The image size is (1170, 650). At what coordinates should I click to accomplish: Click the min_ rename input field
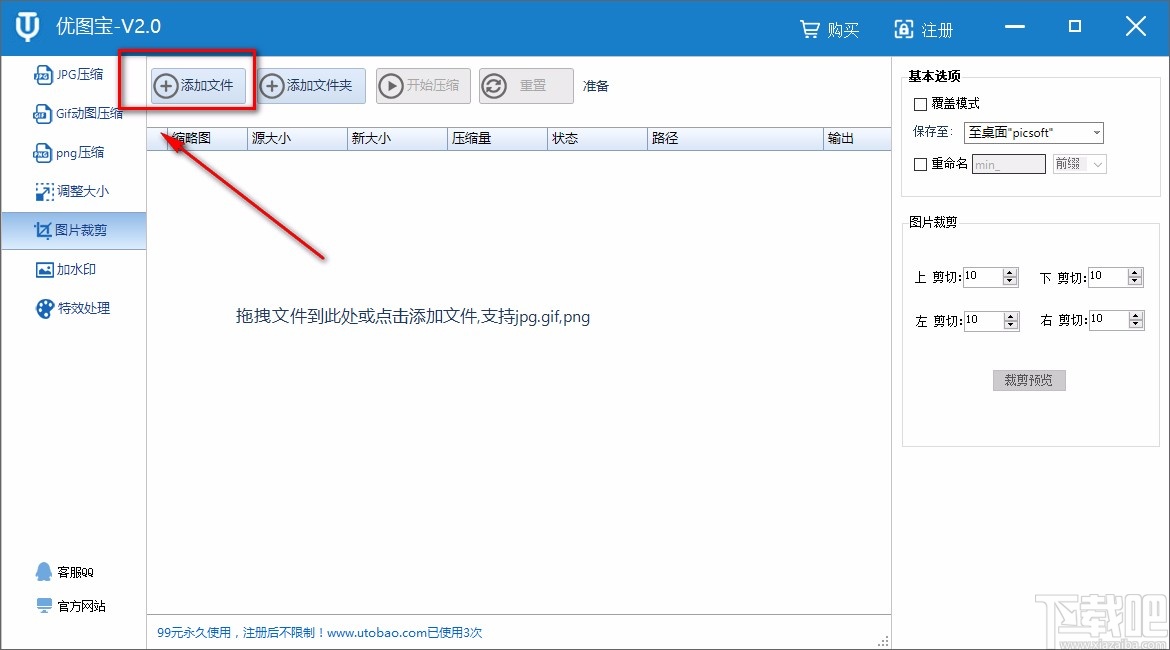pos(1008,163)
